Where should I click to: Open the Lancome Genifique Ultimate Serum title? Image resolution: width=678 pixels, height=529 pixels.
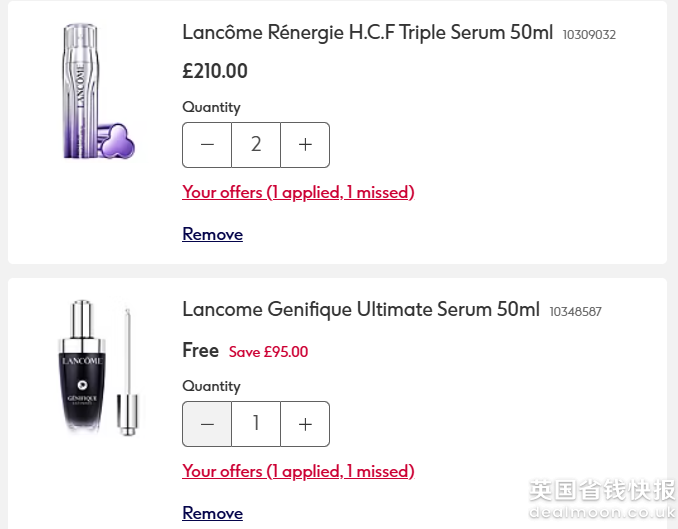(360, 310)
